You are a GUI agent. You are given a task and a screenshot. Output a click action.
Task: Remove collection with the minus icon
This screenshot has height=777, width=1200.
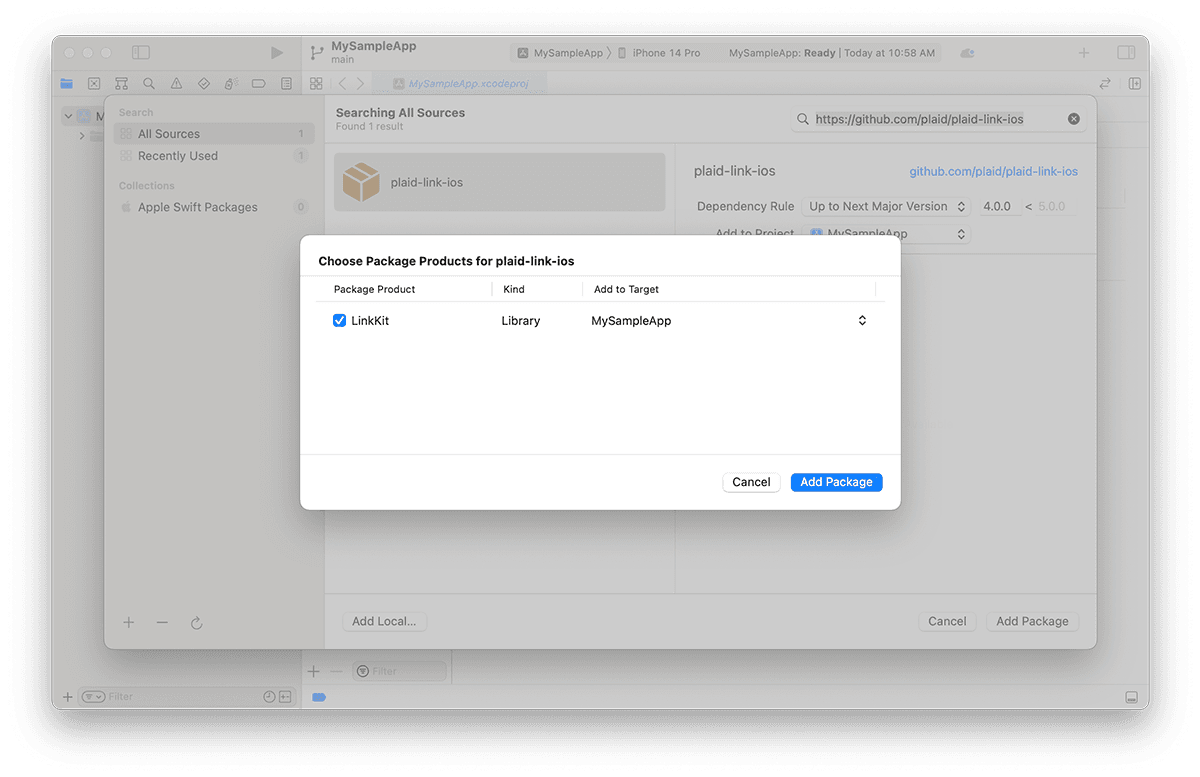162,622
